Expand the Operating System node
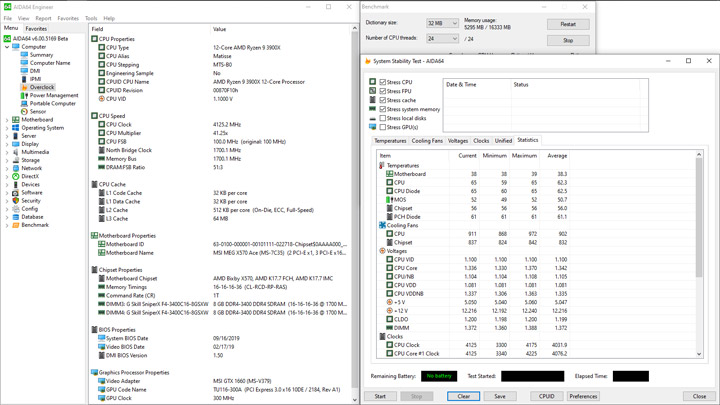The width and height of the screenshot is (720, 405). (7, 128)
